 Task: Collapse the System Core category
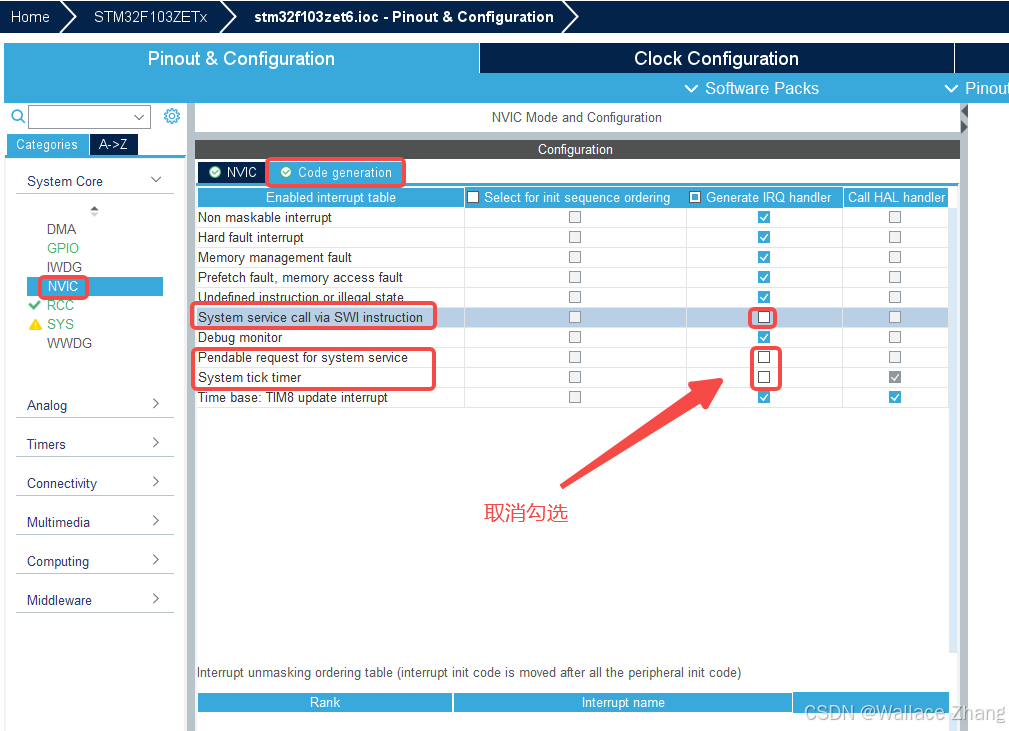point(156,180)
